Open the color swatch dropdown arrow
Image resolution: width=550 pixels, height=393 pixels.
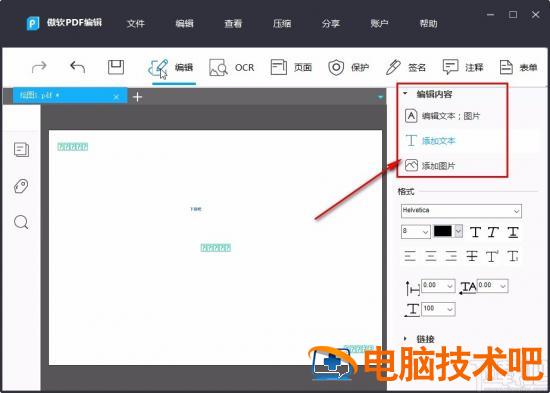459,231
